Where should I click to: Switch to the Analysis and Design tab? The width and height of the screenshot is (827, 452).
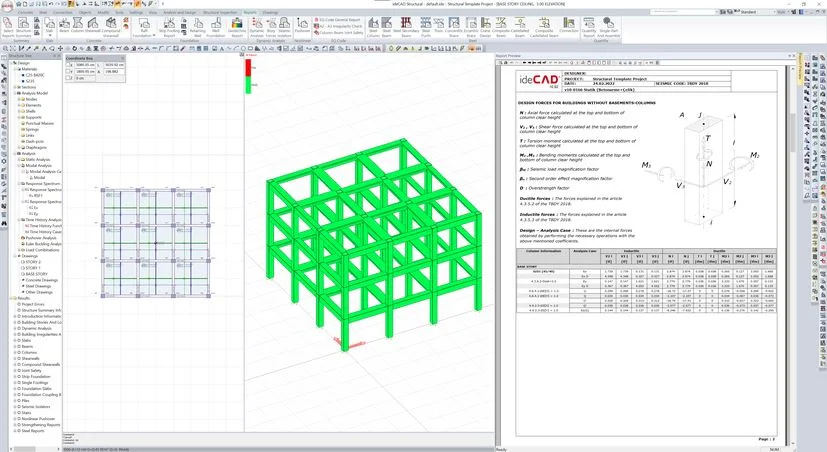pyautogui.click(x=180, y=12)
